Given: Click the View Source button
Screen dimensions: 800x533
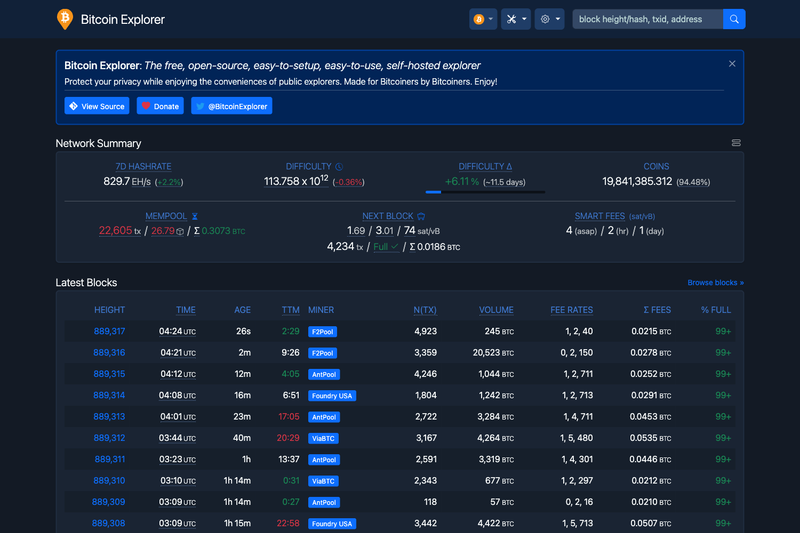Looking at the screenshot, I should [97, 106].
